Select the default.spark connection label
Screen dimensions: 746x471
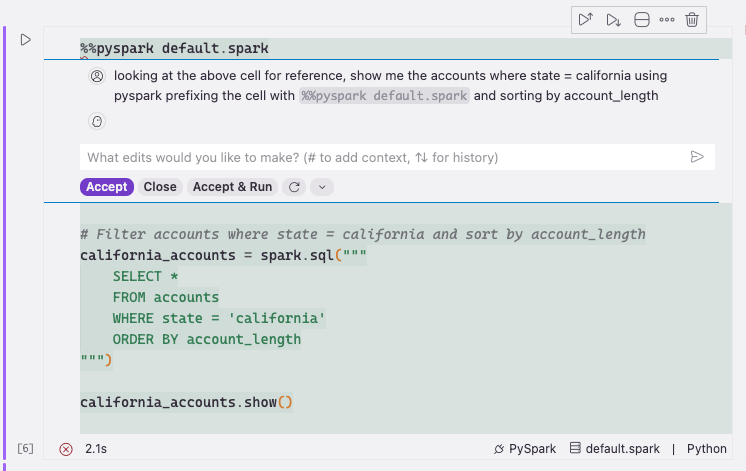[615, 449]
